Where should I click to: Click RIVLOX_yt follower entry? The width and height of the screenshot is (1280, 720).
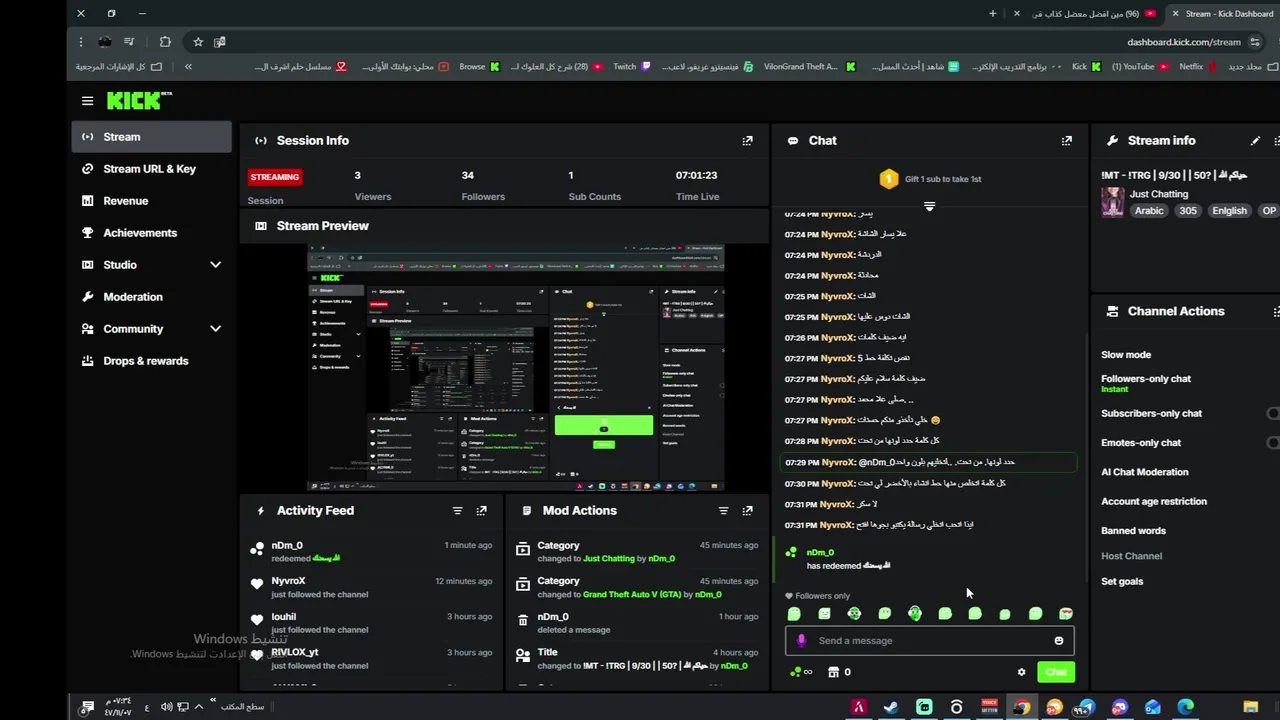pos(371,659)
